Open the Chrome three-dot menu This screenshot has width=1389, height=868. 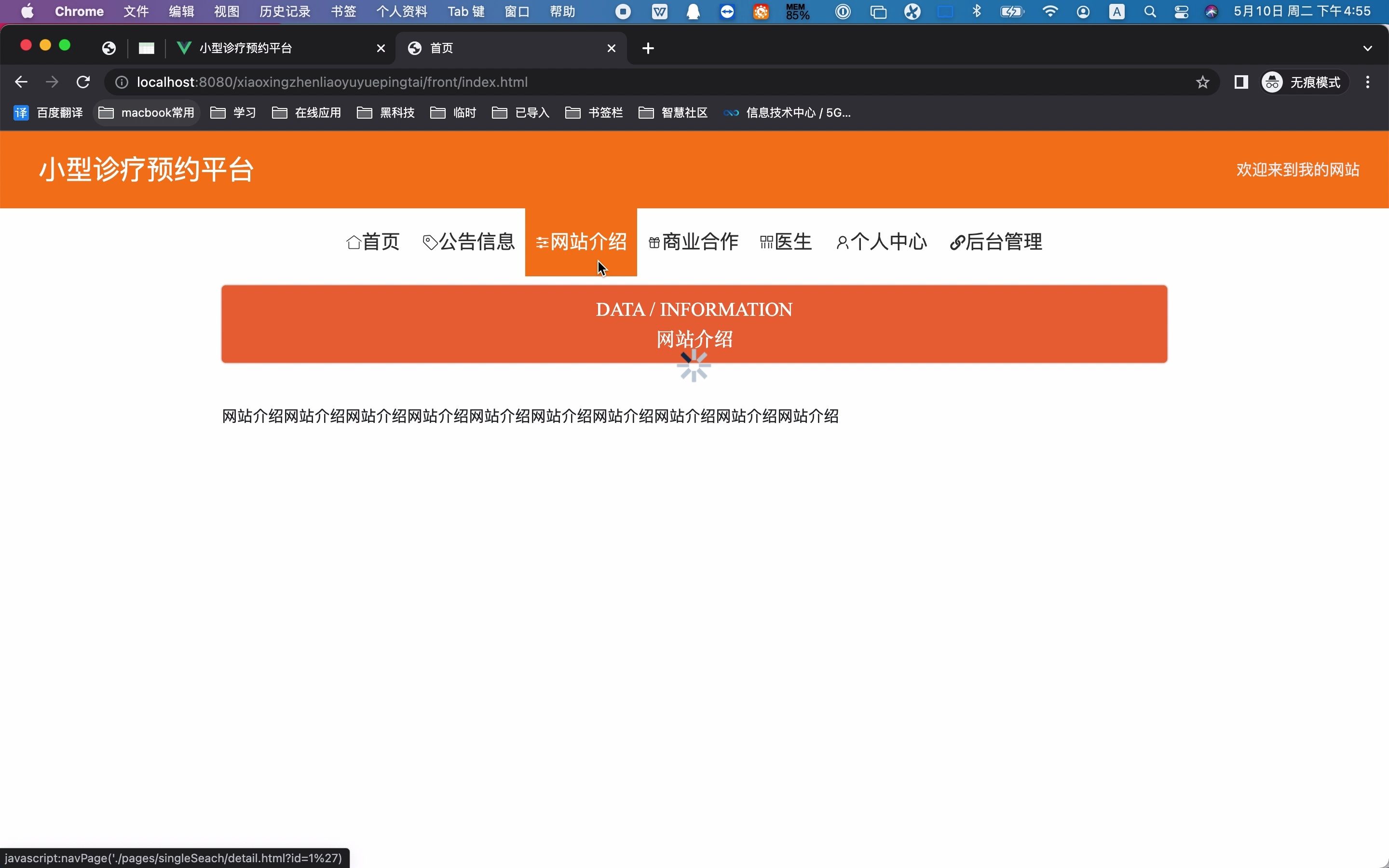click(1368, 82)
